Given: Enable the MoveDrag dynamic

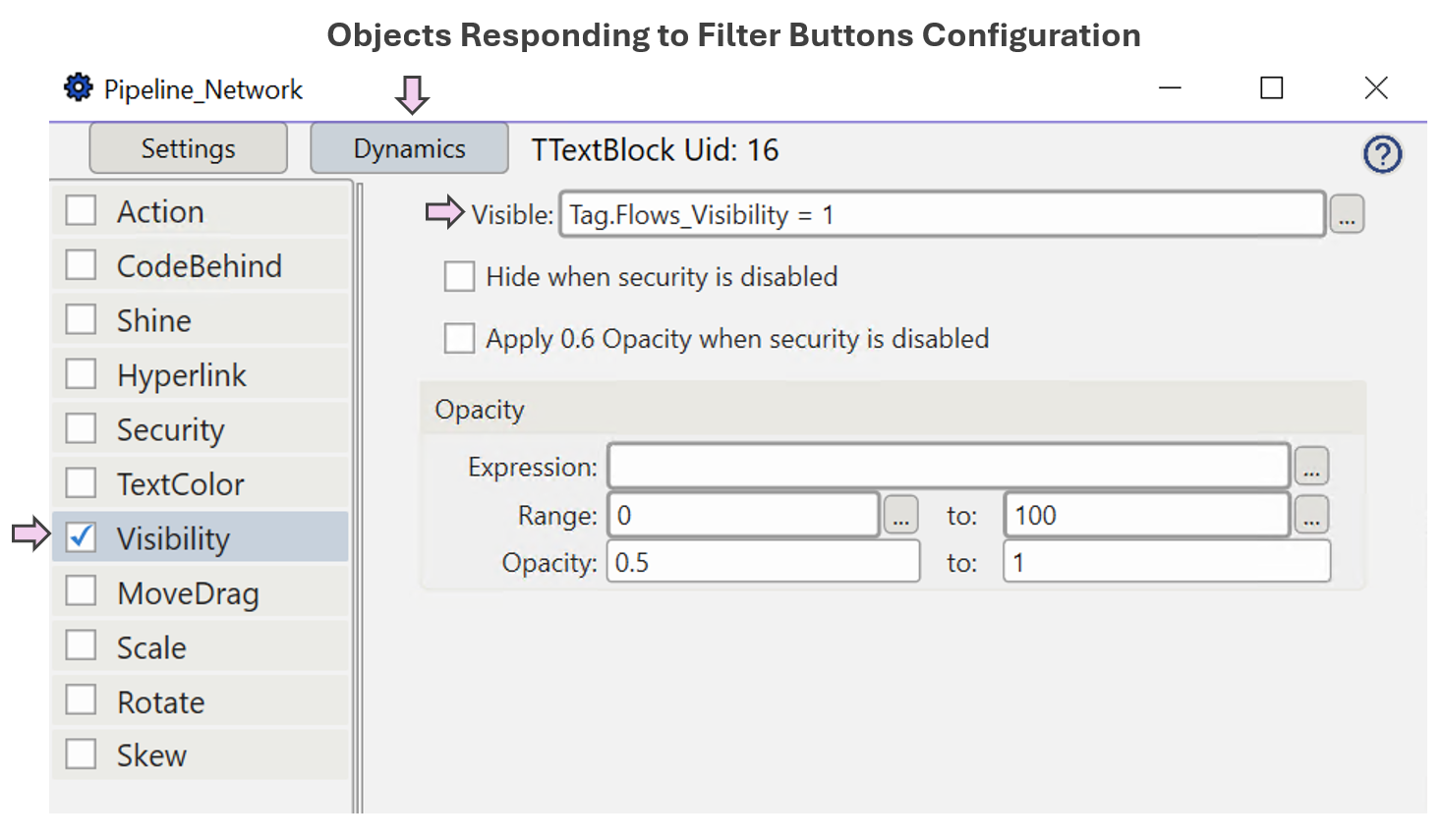Looking at the screenshot, I should pyautogui.click(x=81, y=591).
